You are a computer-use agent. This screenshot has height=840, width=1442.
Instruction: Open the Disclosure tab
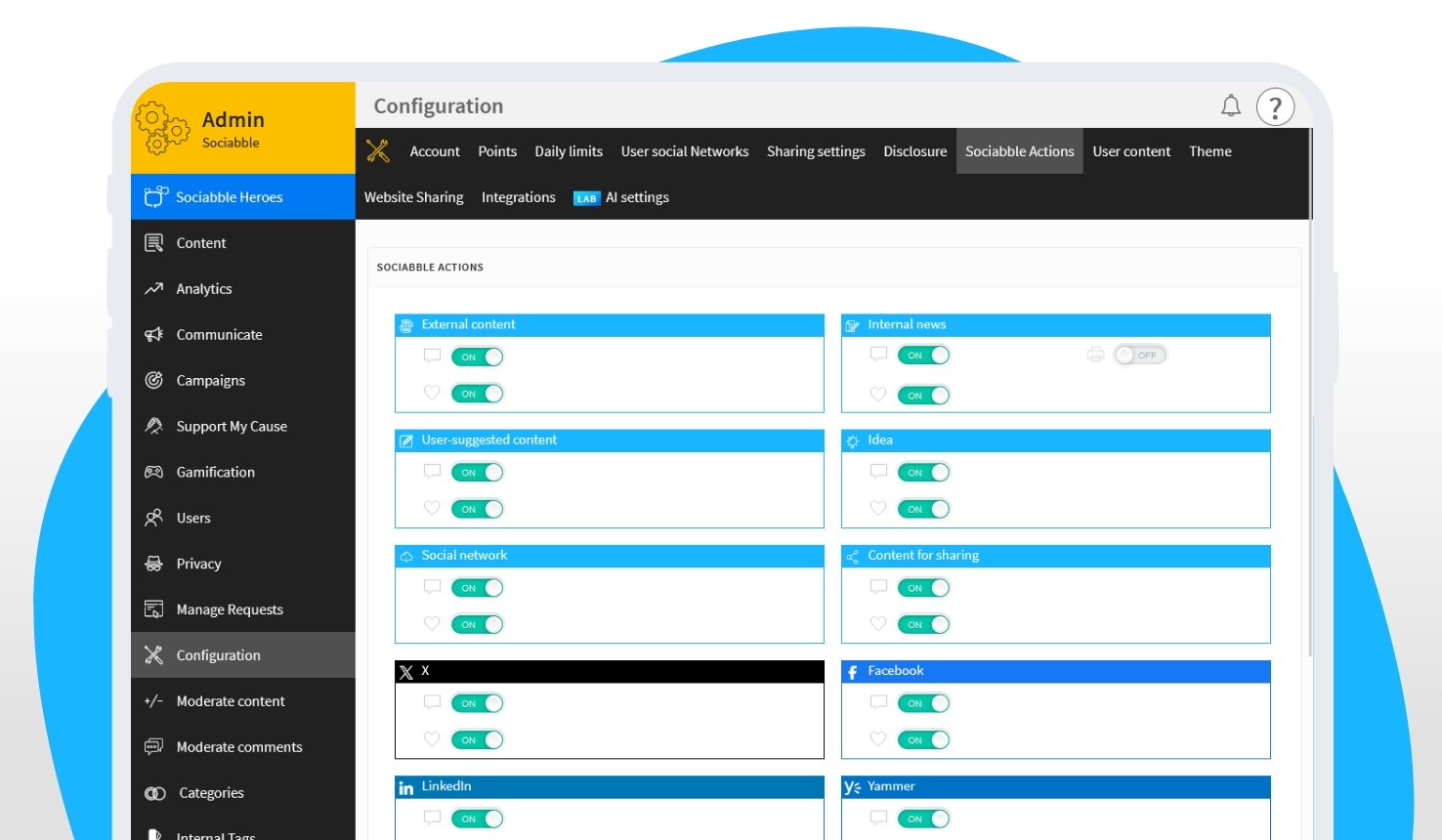[915, 151]
